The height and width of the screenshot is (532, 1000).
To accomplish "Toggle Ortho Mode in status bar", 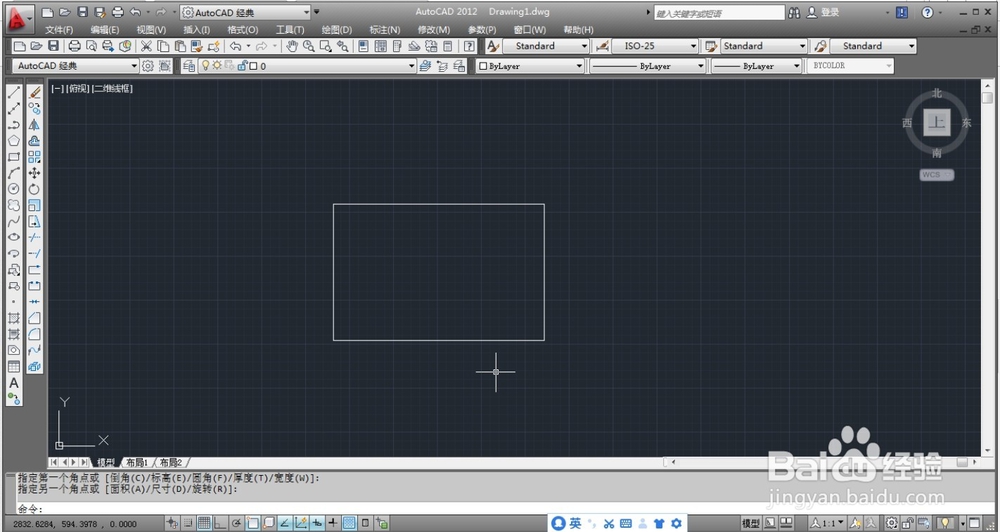I will 220,524.
